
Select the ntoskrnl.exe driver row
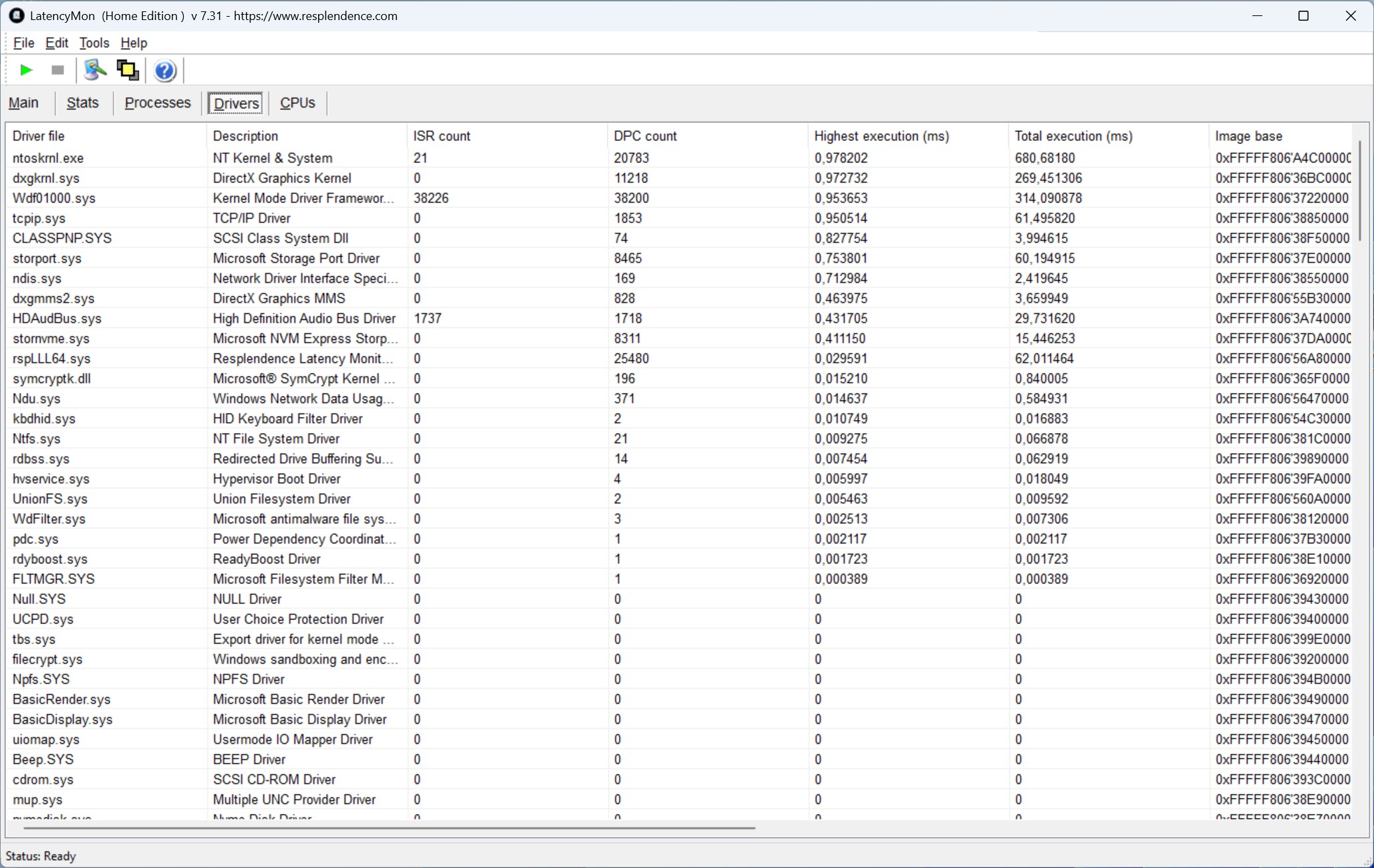click(x=48, y=158)
